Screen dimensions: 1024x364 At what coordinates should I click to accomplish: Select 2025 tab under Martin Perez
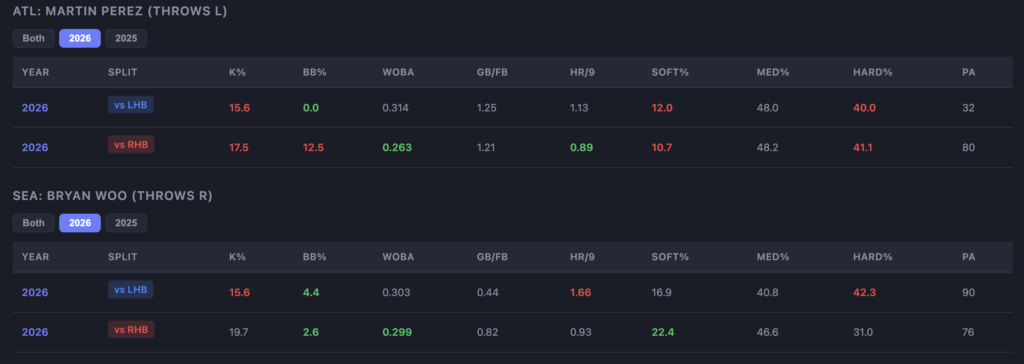click(x=126, y=39)
